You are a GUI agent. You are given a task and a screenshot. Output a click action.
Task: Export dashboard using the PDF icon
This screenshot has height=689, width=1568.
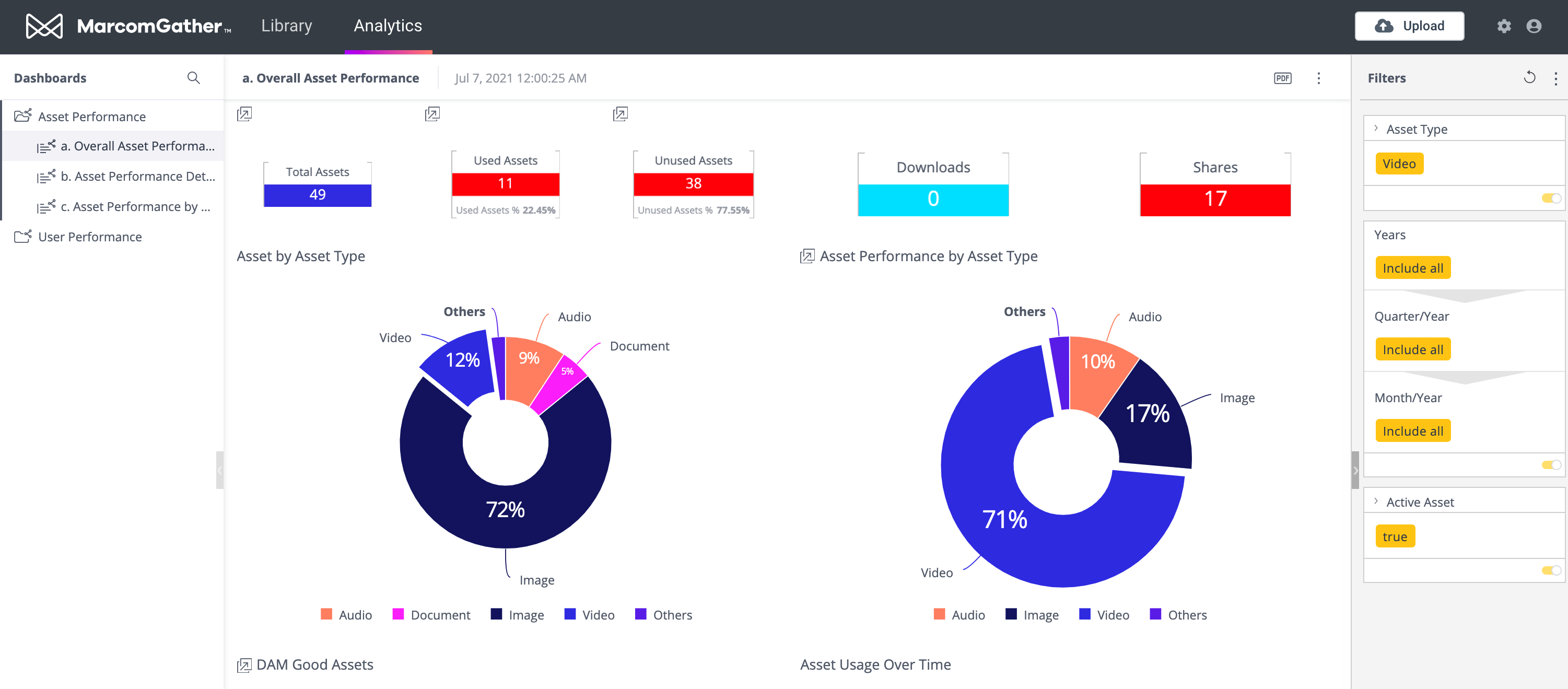1282,78
